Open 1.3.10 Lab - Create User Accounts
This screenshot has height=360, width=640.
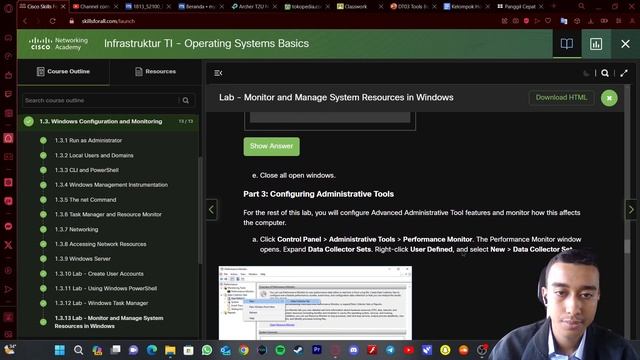(99, 274)
